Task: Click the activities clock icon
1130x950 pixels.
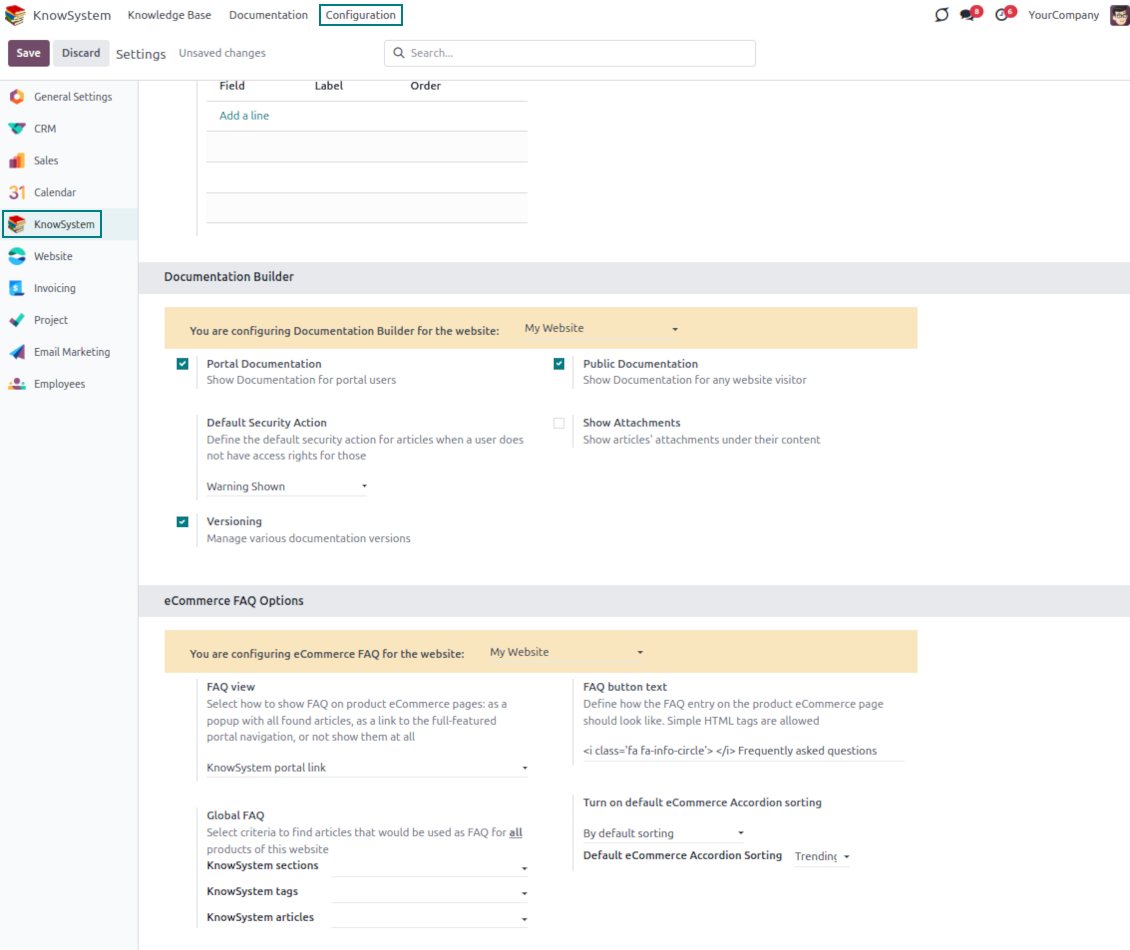Action: click(1002, 15)
